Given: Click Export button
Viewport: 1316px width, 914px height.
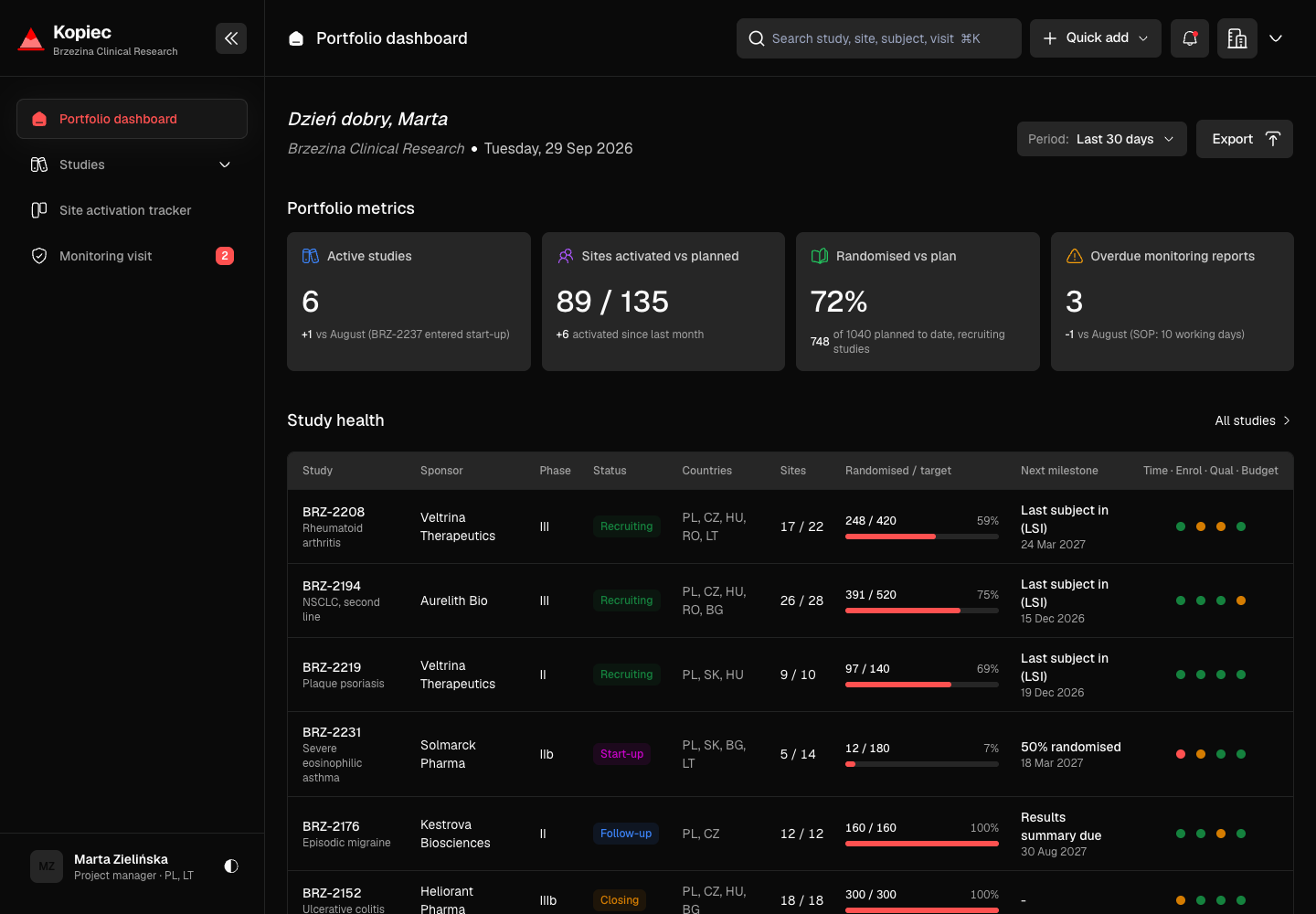Looking at the screenshot, I should [1245, 139].
